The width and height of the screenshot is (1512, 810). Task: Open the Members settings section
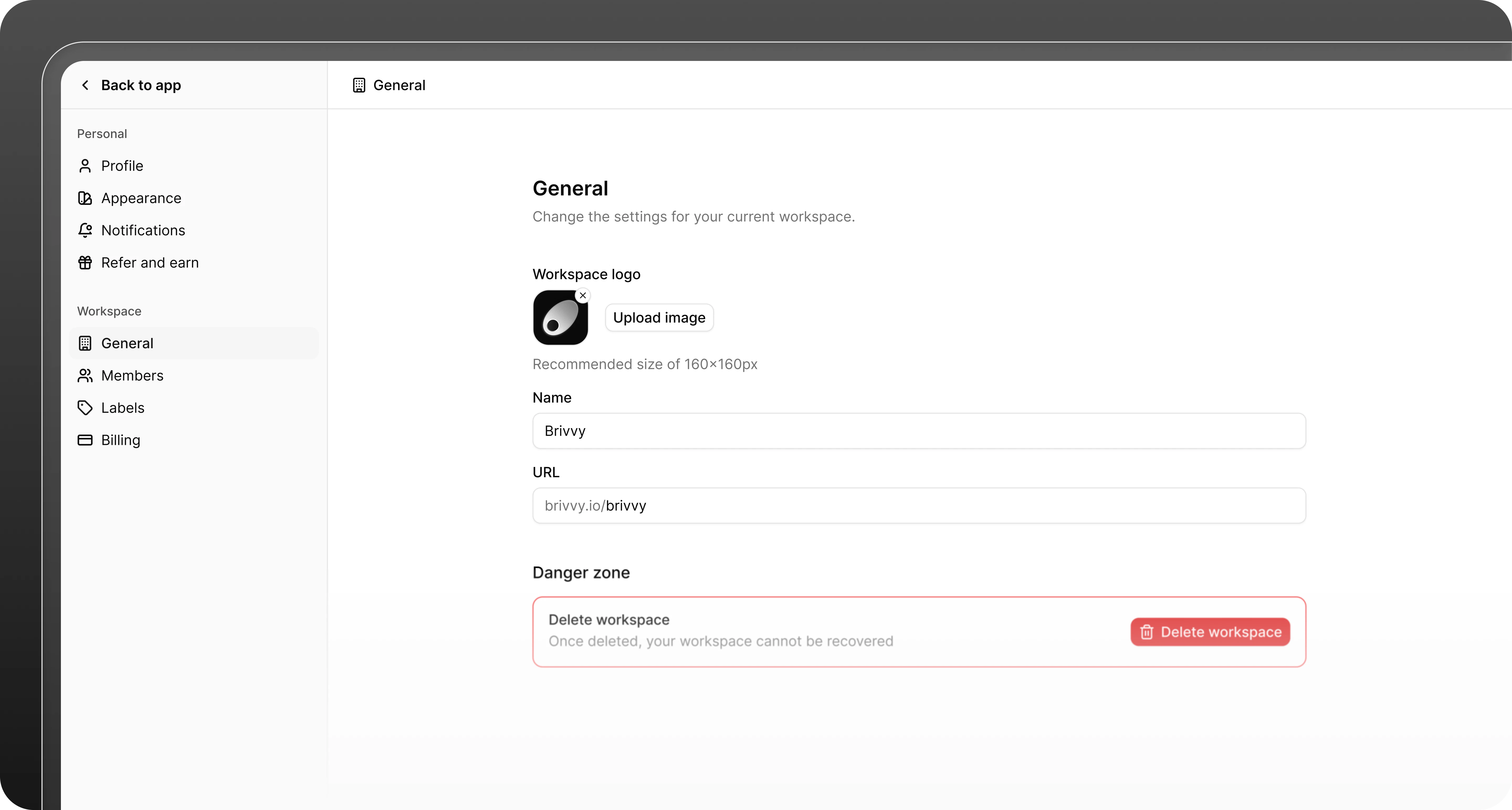pyautogui.click(x=132, y=375)
